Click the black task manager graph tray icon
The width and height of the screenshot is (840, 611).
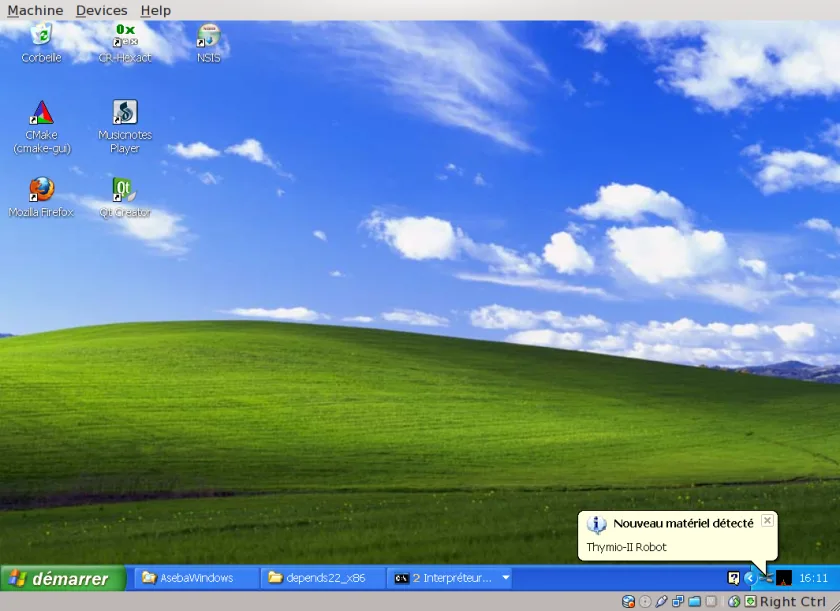click(784, 578)
